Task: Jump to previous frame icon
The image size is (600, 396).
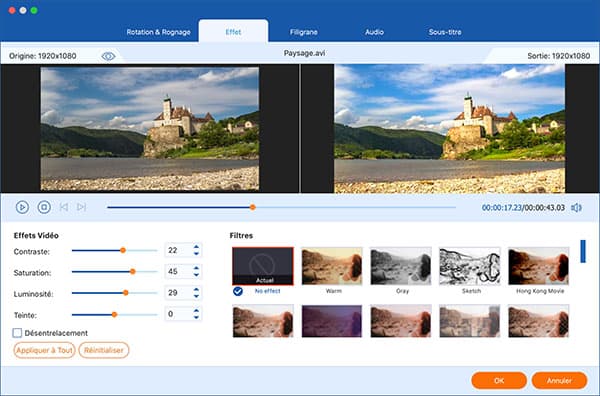Action: click(x=64, y=207)
